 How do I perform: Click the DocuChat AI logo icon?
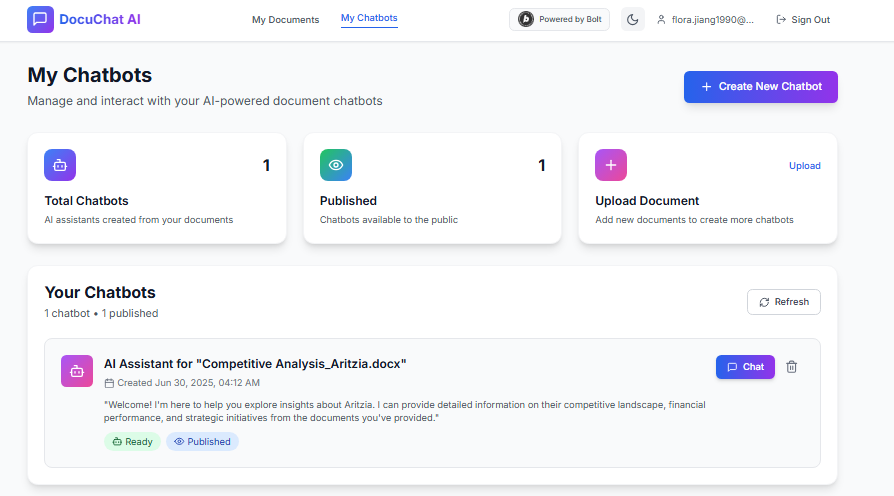pyautogui.click(x=40, y=19)
